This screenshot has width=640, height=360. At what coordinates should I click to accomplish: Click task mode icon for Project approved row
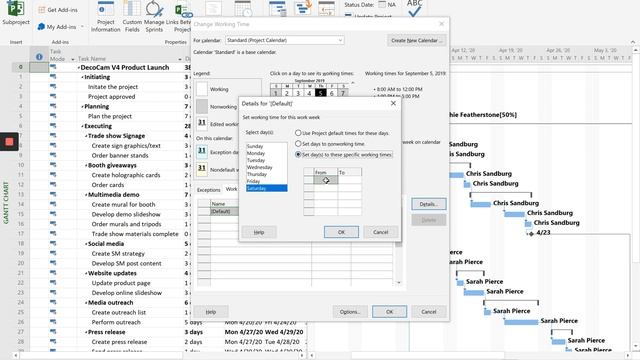point(53,96)
